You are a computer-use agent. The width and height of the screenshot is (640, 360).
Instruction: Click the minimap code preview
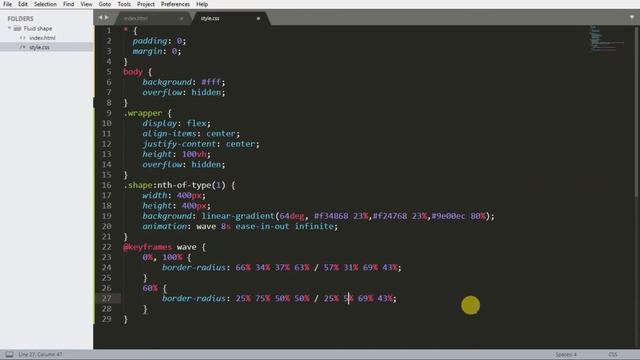coord(607,39)
